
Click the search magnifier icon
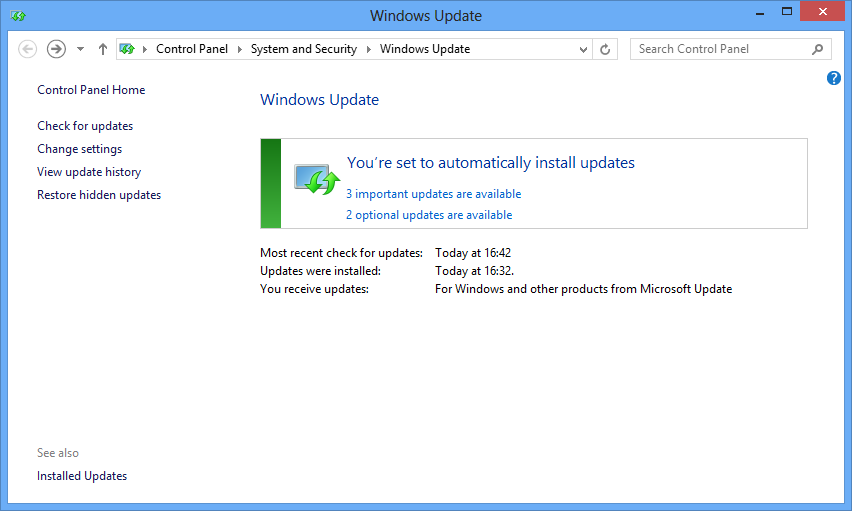click(818, 49)
